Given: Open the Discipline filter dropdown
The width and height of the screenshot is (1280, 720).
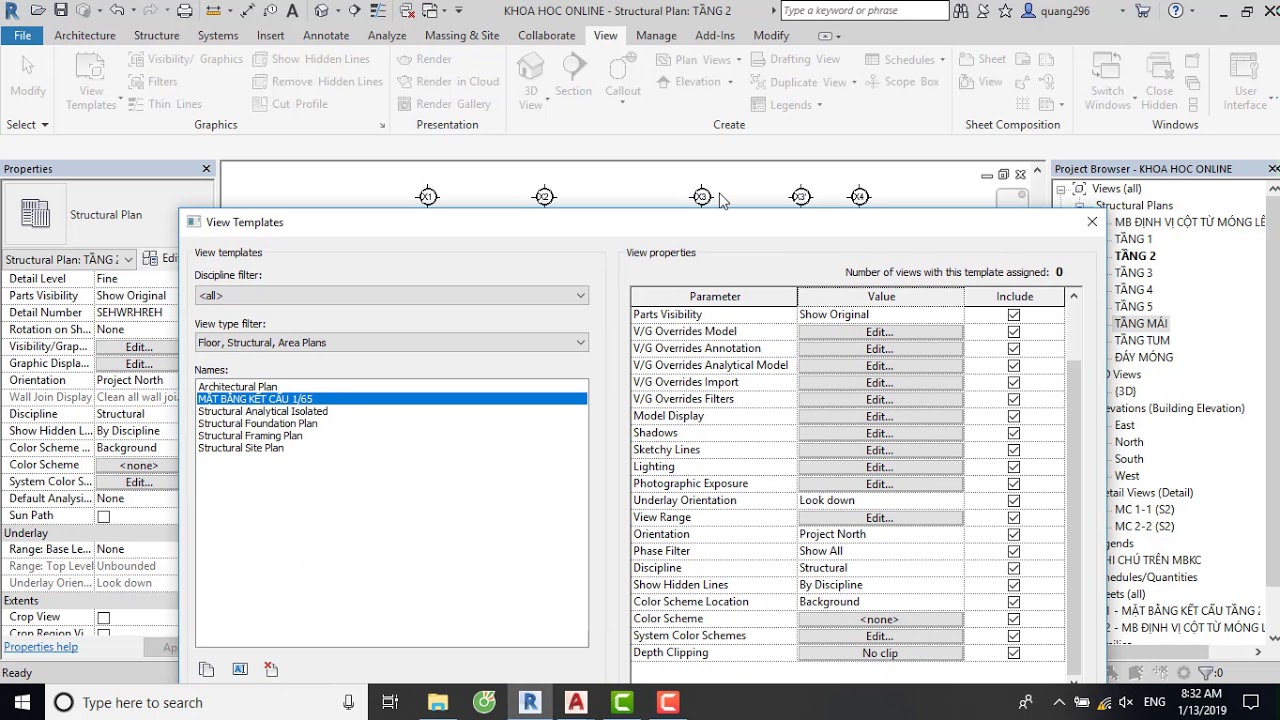Looking at the screenshot, I should pos(392,296).
